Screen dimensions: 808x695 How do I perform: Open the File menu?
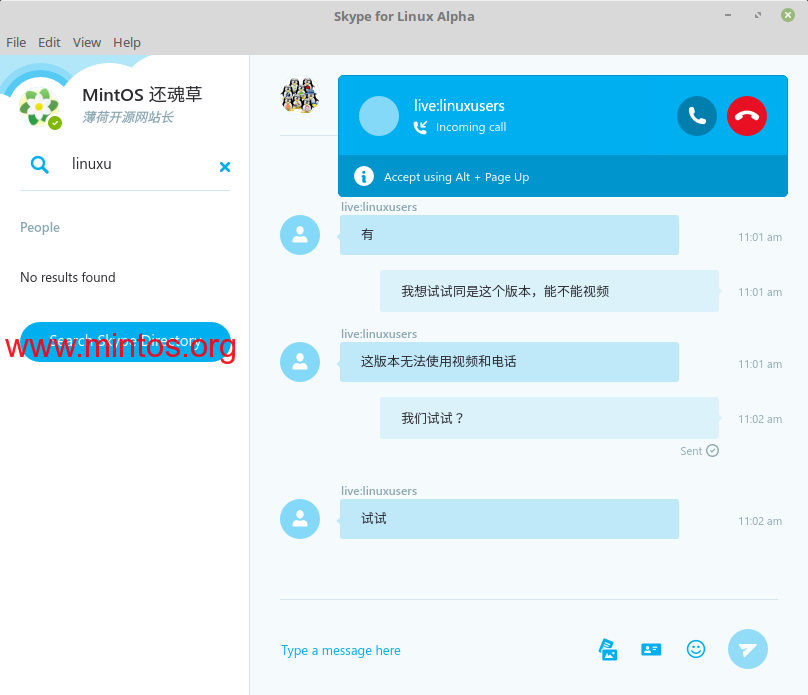16,42
